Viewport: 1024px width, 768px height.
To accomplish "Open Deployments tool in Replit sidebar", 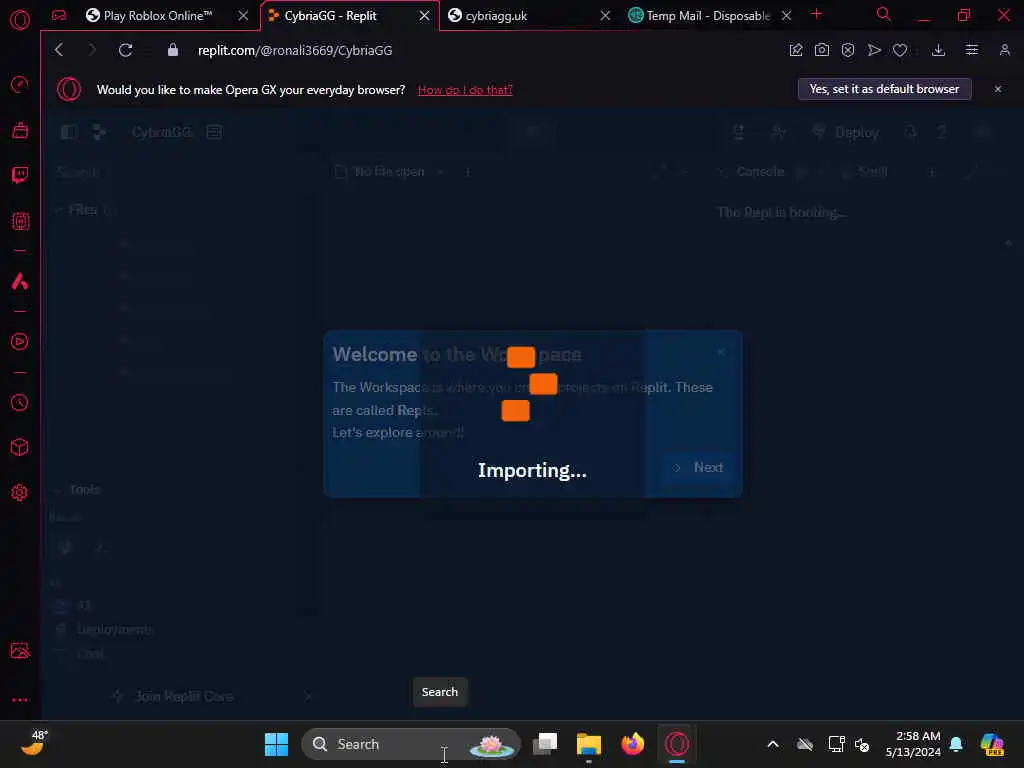I will [x=104, y=630].
